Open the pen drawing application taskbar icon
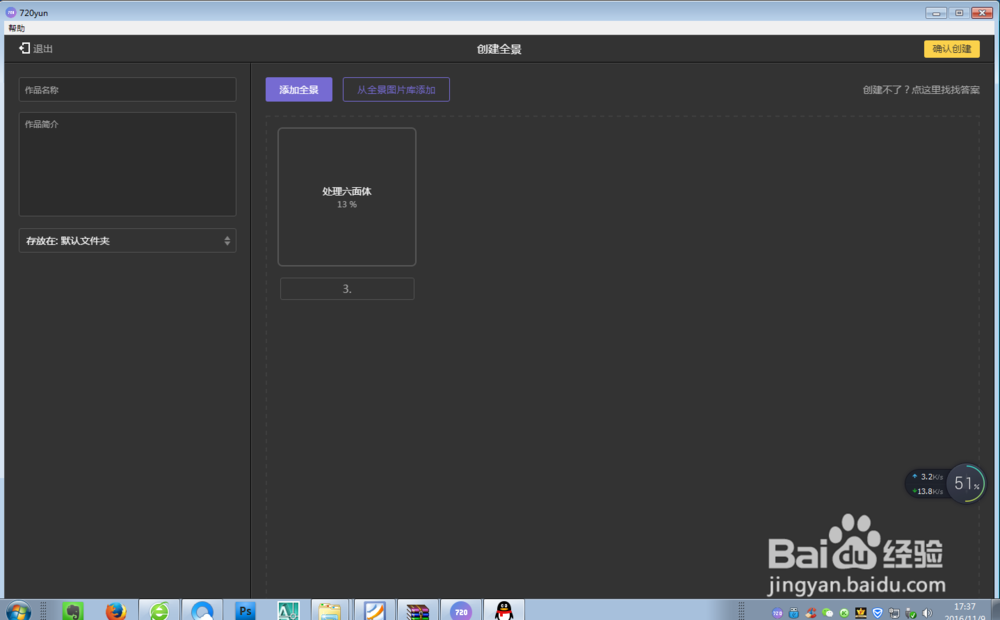This screenshot has width=1000, height=620. [x=374, y=611]
